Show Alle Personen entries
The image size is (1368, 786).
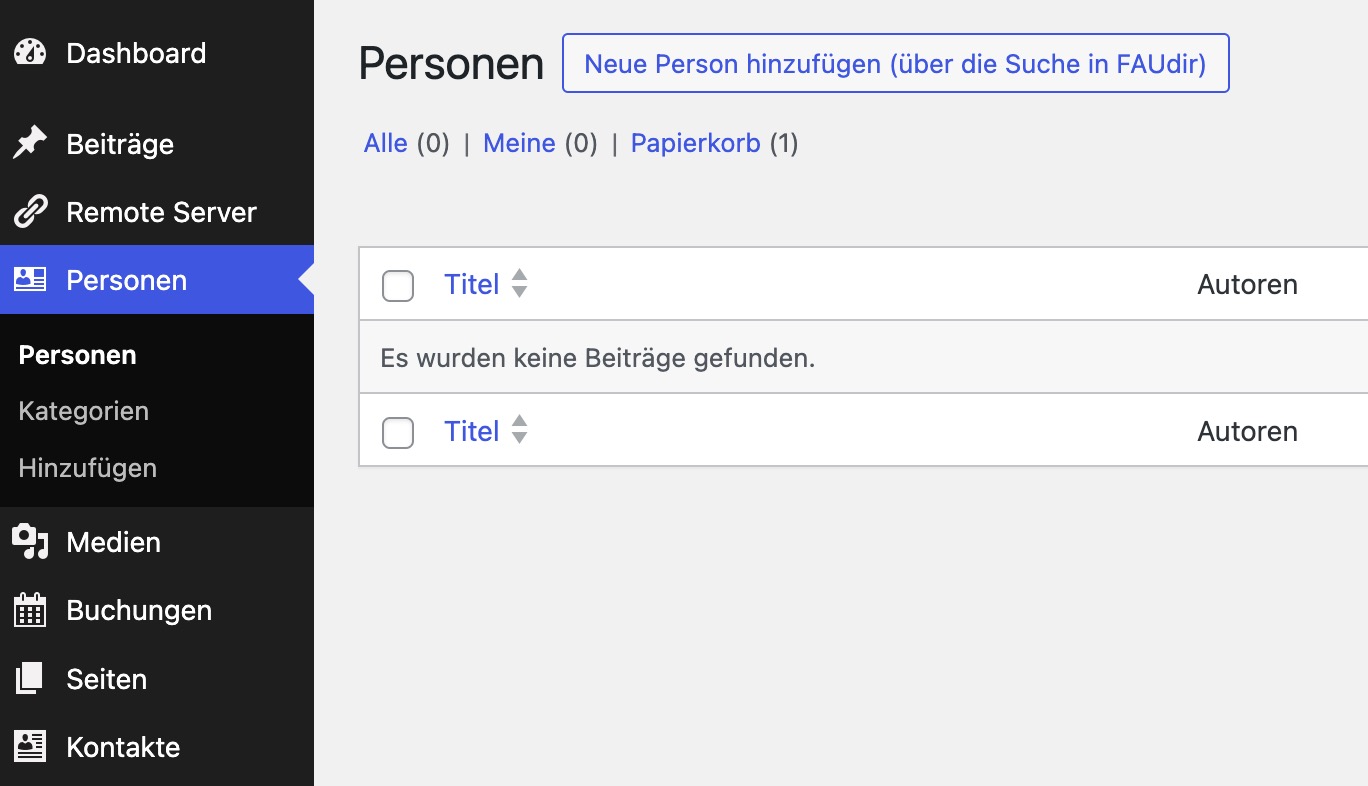(385, 143)
